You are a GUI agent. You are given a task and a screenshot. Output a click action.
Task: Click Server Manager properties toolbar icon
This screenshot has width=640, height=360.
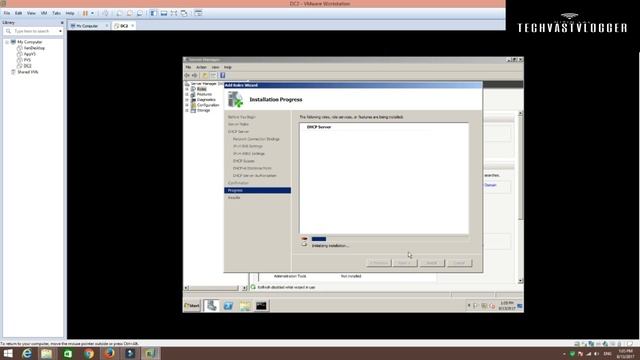point(213,76)
